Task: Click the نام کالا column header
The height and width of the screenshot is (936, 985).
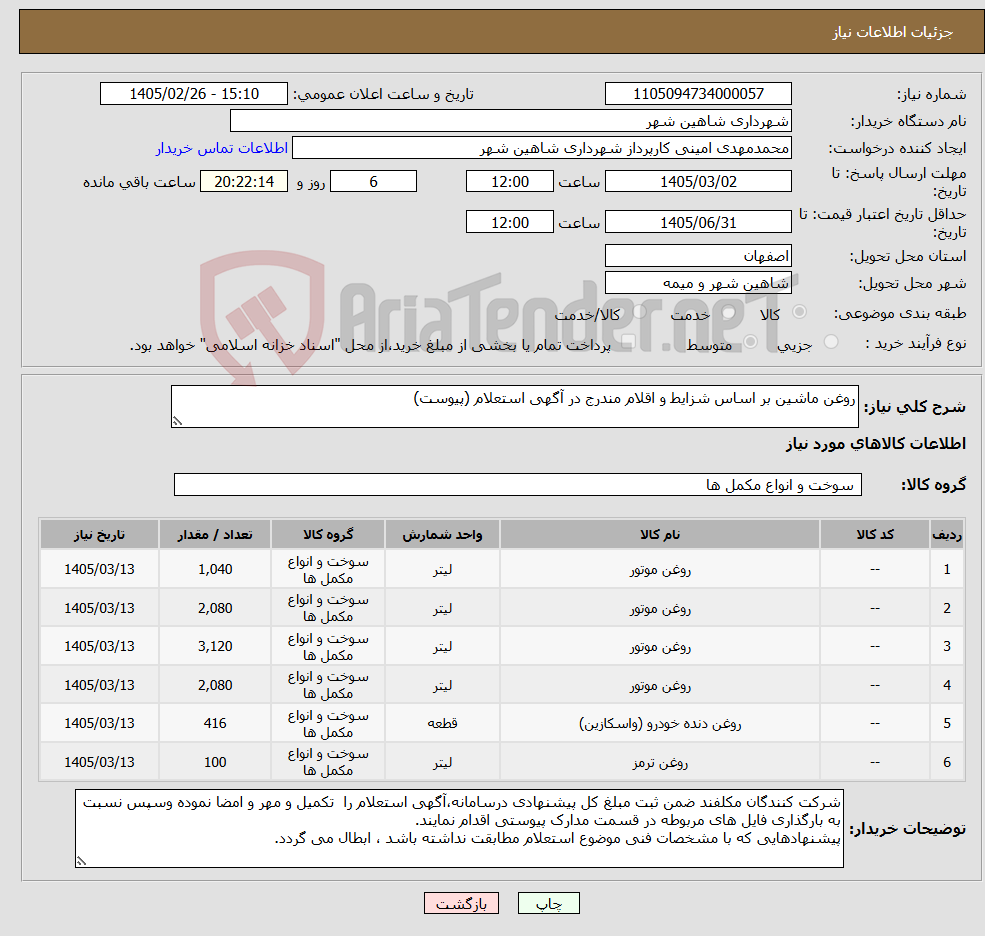Action: 660,535
